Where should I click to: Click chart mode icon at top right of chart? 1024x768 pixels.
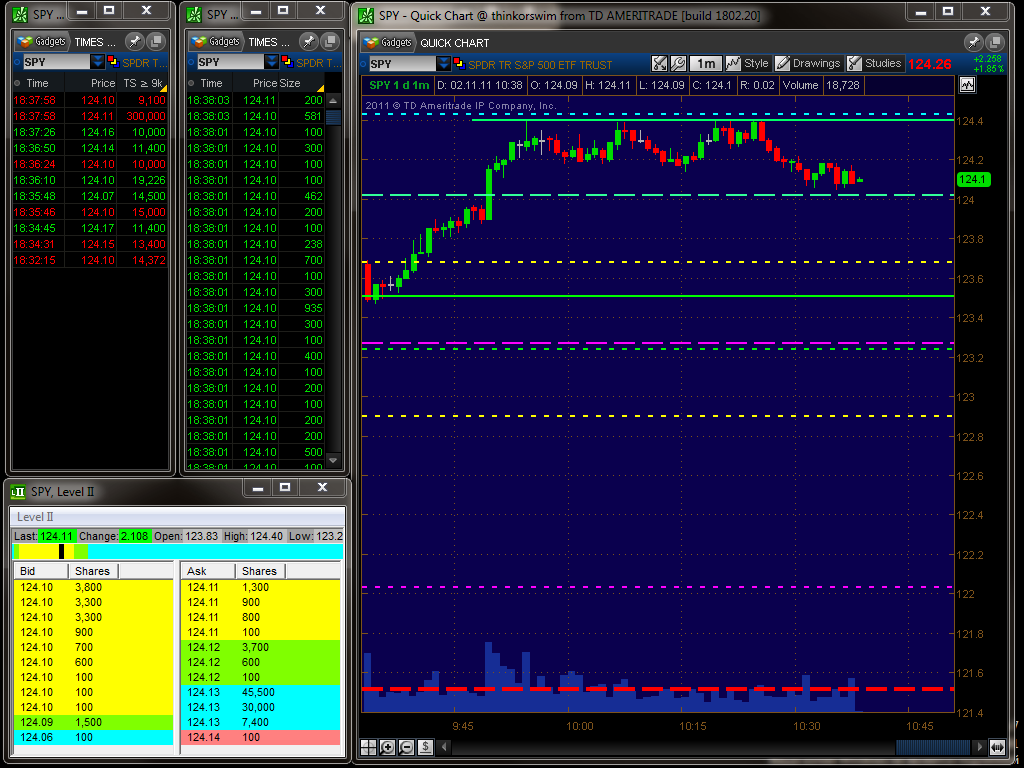click(x=967, y=85)
